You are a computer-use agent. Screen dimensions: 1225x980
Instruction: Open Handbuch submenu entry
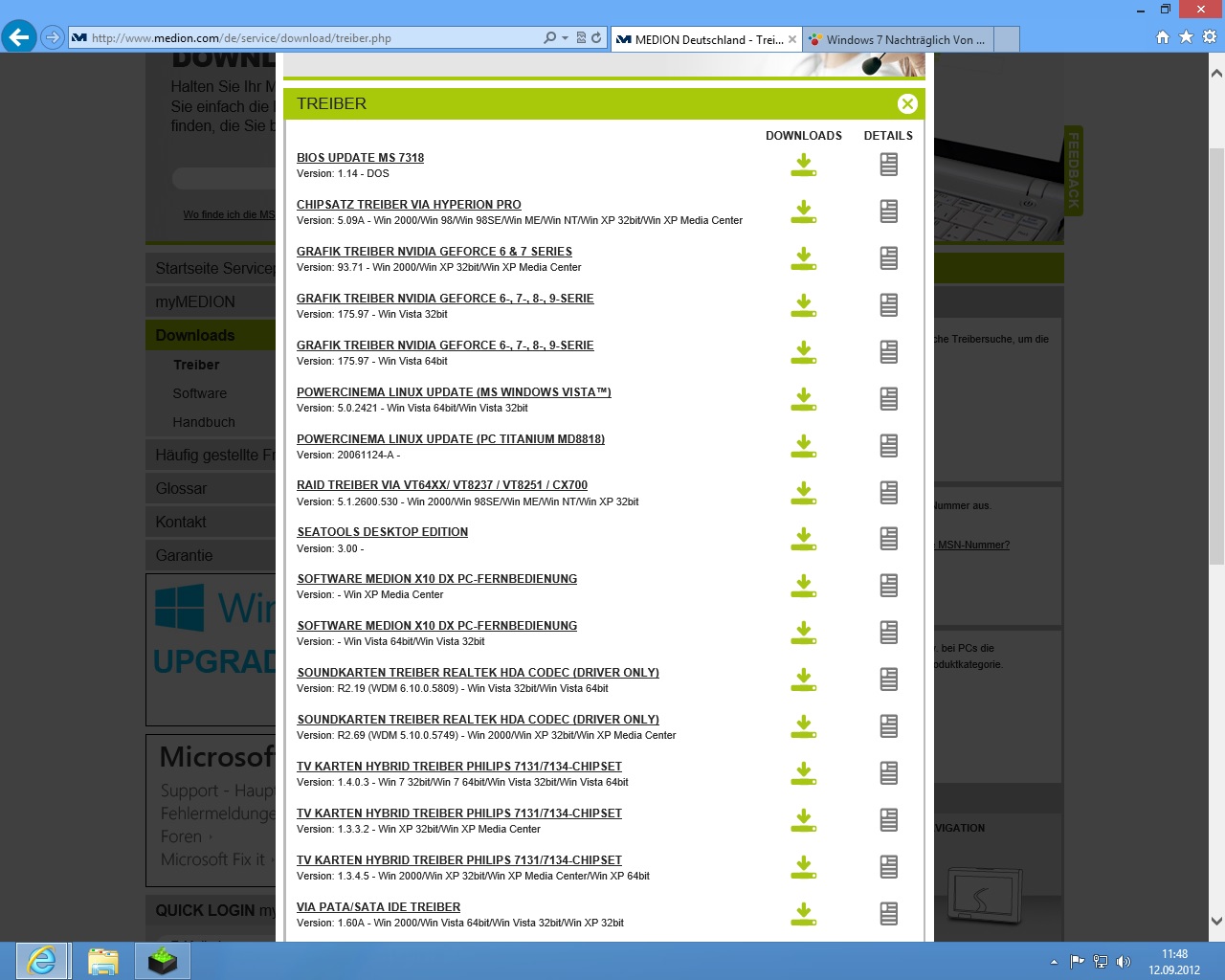click(x=203, y=422)
